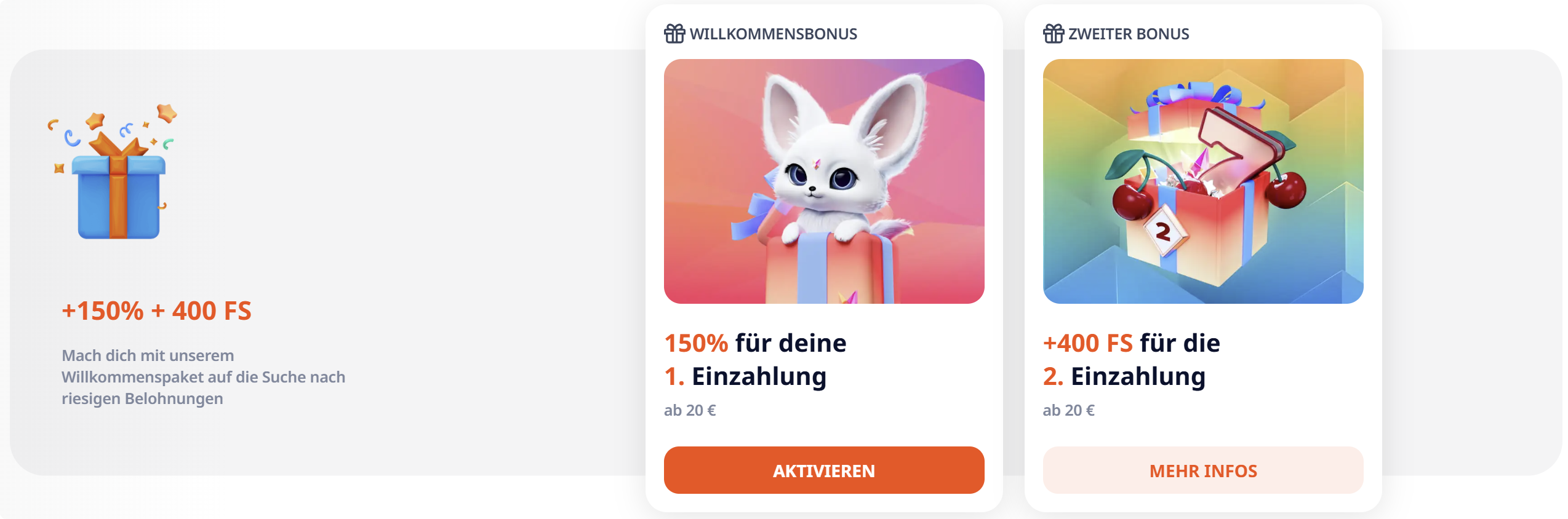Click the ZWEITER BONUS card title

click(1129, 34)
